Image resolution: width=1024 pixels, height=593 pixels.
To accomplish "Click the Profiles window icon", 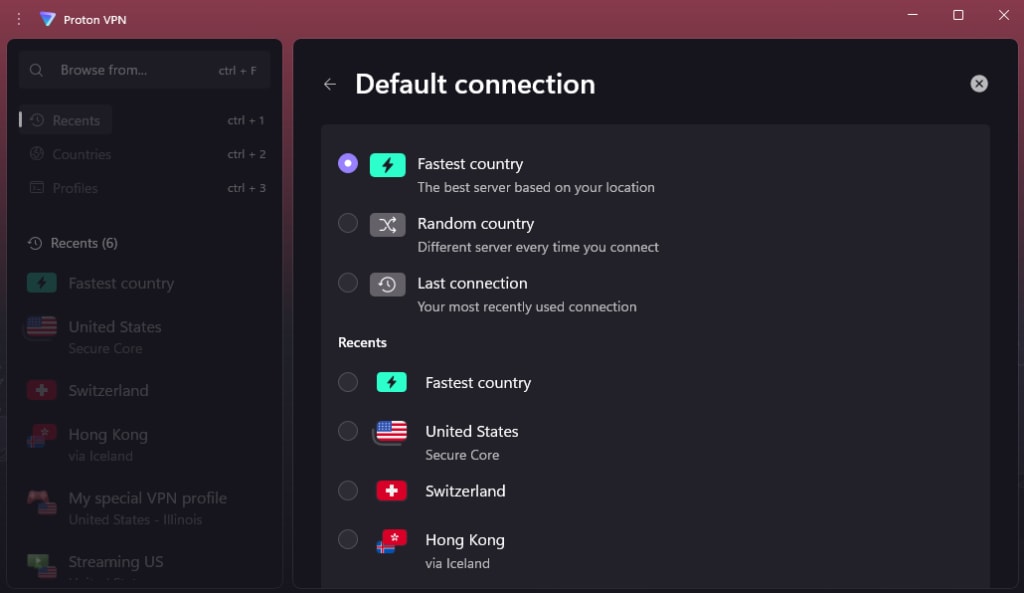I will click(37, 188).
